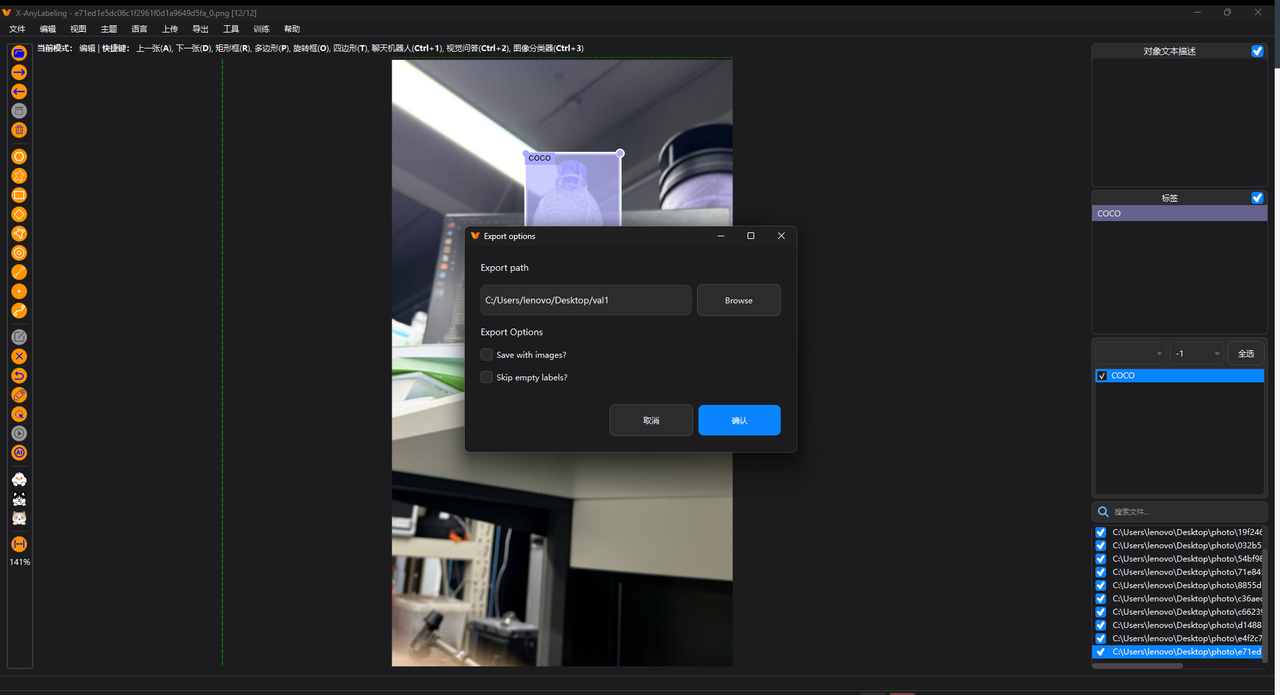Go to next image with right arrow icon
1280x695 pixels.
[x=19, y=72]
